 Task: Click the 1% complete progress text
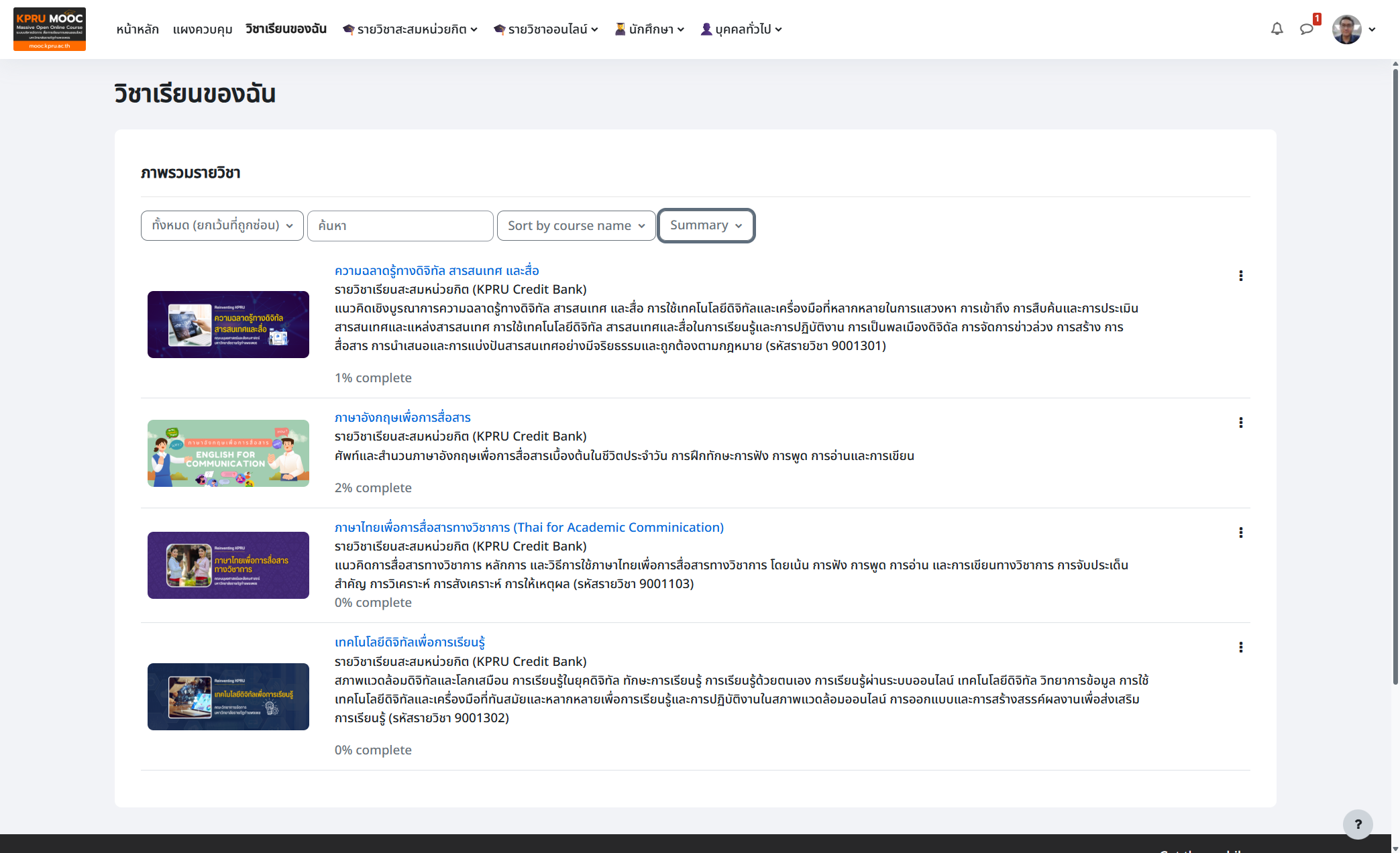click(373, 378)
